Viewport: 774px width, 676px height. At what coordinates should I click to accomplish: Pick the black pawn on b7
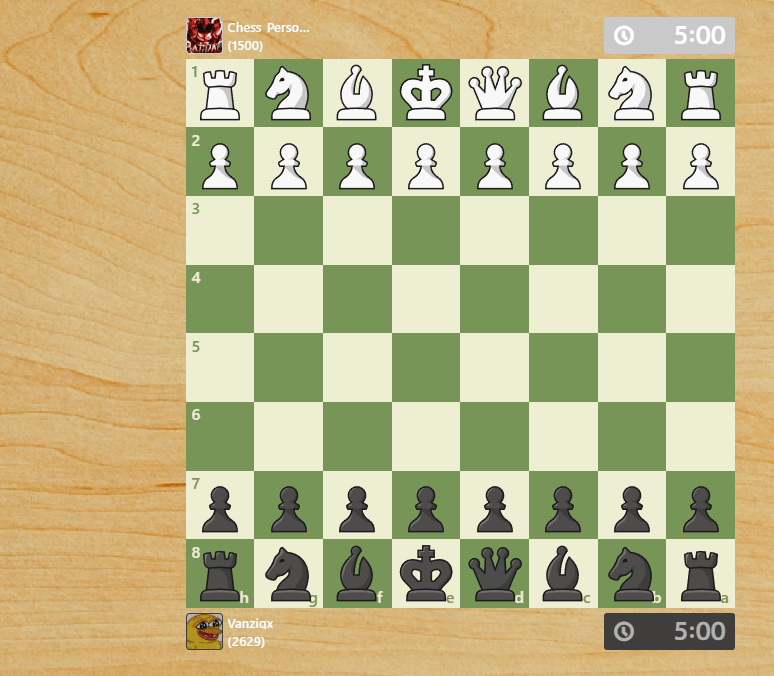[632, 509]
